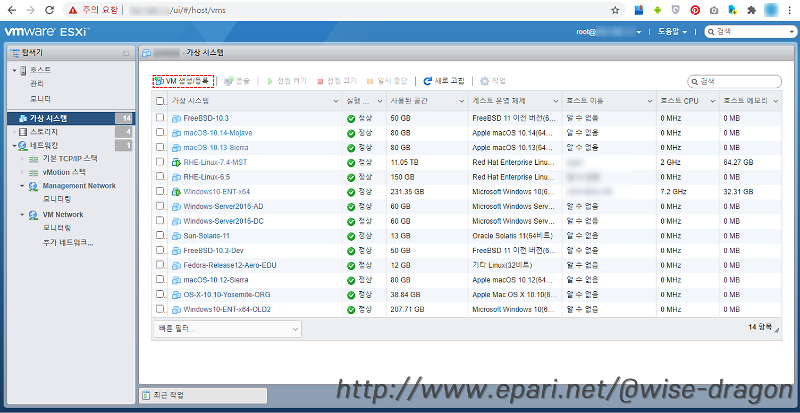The height and width of the screenshot is (413, 800).
Task: Click the 11.05 TB used space cell
Action: 405,162
